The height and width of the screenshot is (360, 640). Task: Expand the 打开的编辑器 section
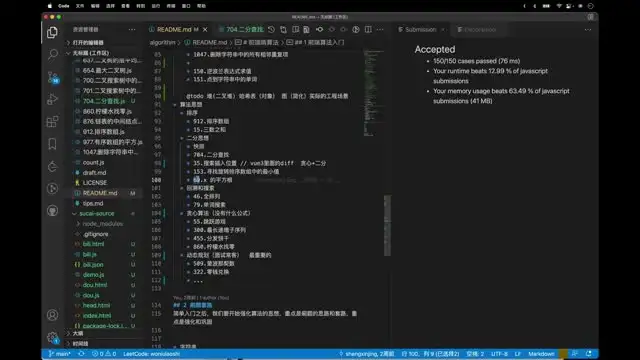(x=88, y=42)
